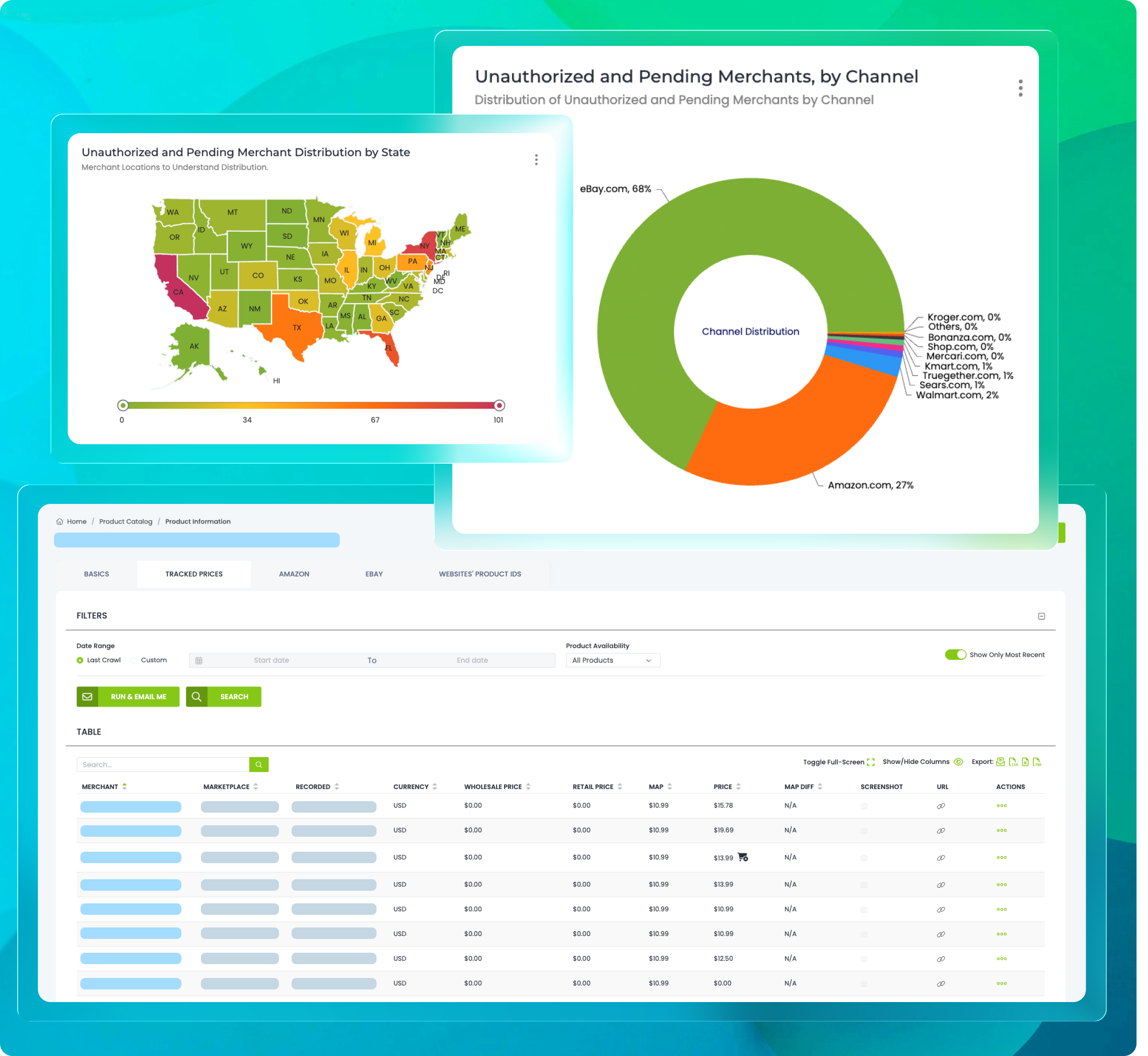Viewport: 1148px width, 1056px height.
Task: Switch to the Amazon tab
Action: pyautogui.click(x=294, y=574)
